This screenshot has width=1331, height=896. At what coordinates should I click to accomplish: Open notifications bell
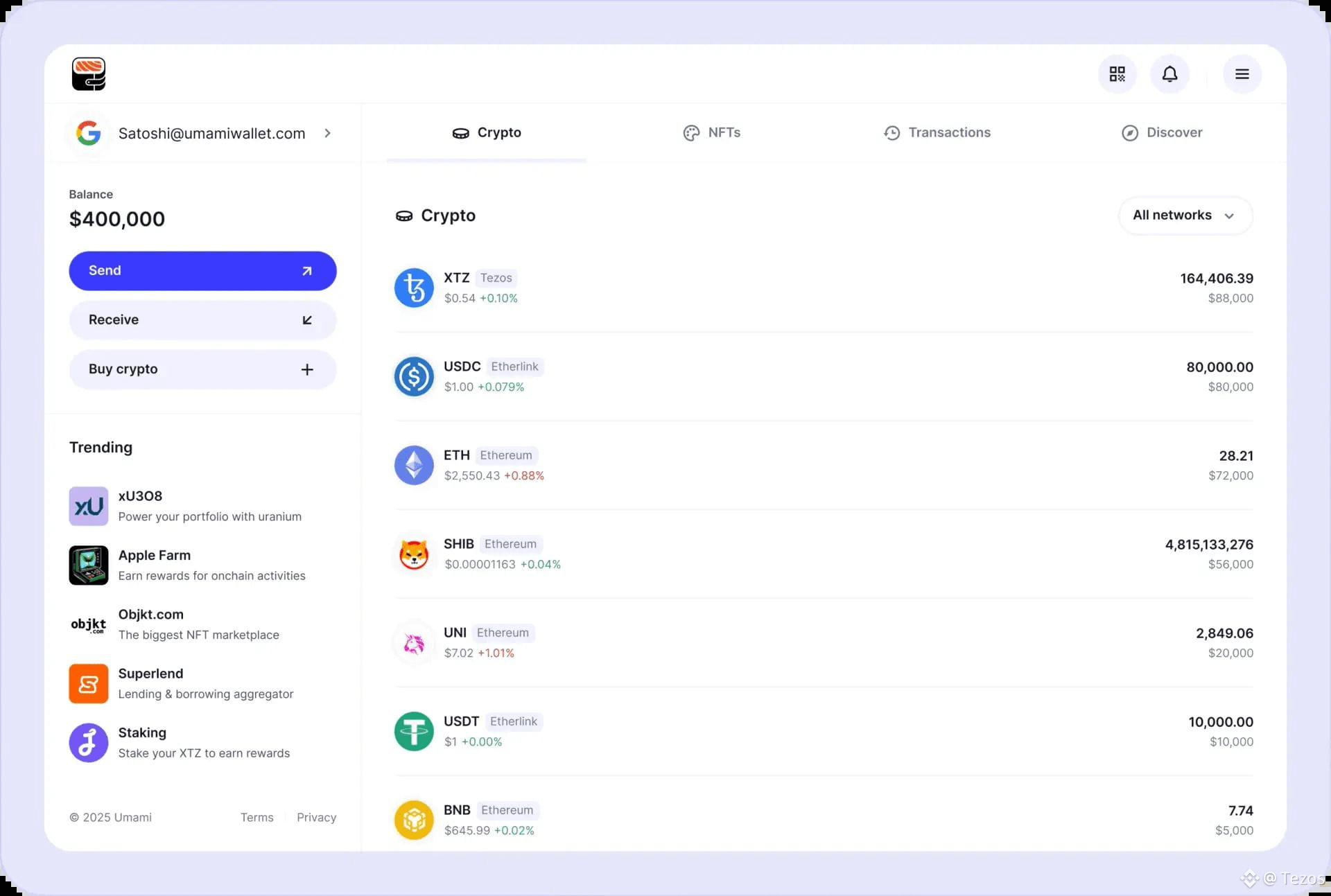[1169, 74]
